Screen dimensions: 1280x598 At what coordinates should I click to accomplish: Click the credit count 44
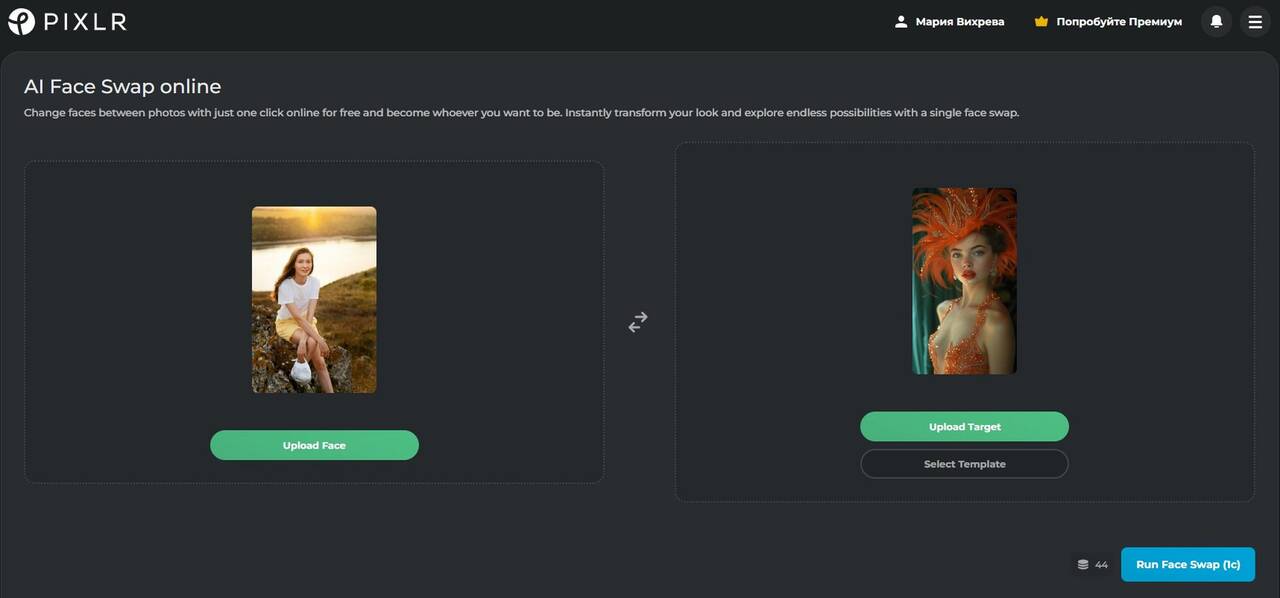(x=1101, y=565)
